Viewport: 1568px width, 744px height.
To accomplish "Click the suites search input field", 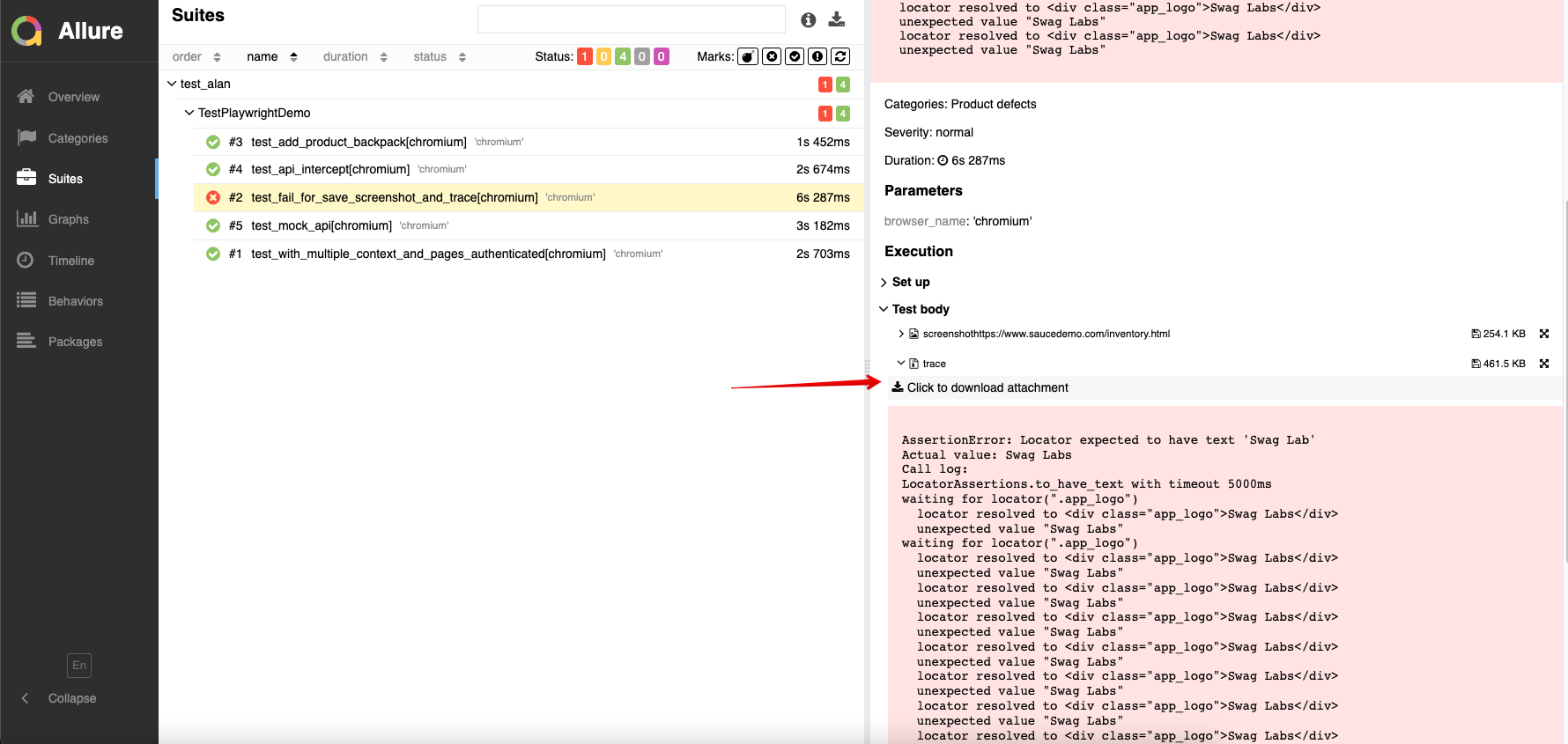I will [631, 19].
